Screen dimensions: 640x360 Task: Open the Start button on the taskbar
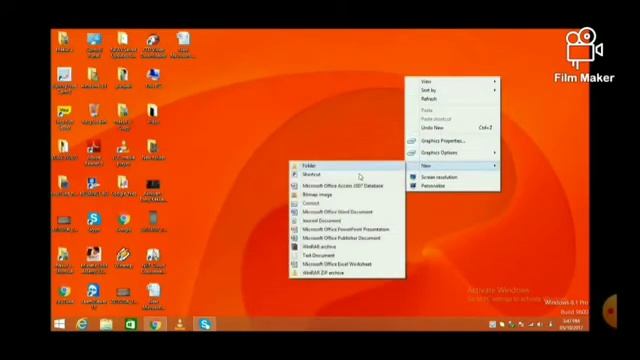[x=60, y=324]
